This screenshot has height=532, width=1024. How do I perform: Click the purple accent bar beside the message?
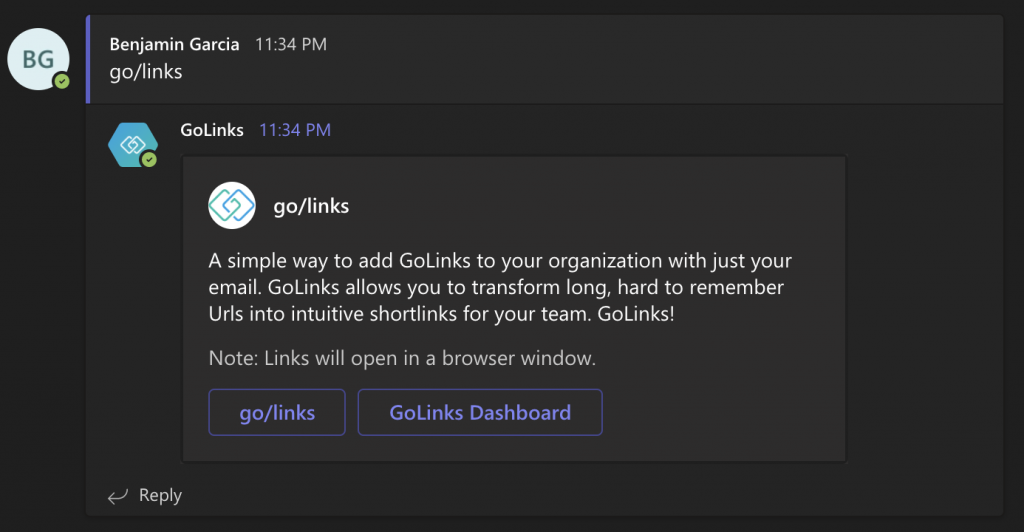[x=88, y=59]
